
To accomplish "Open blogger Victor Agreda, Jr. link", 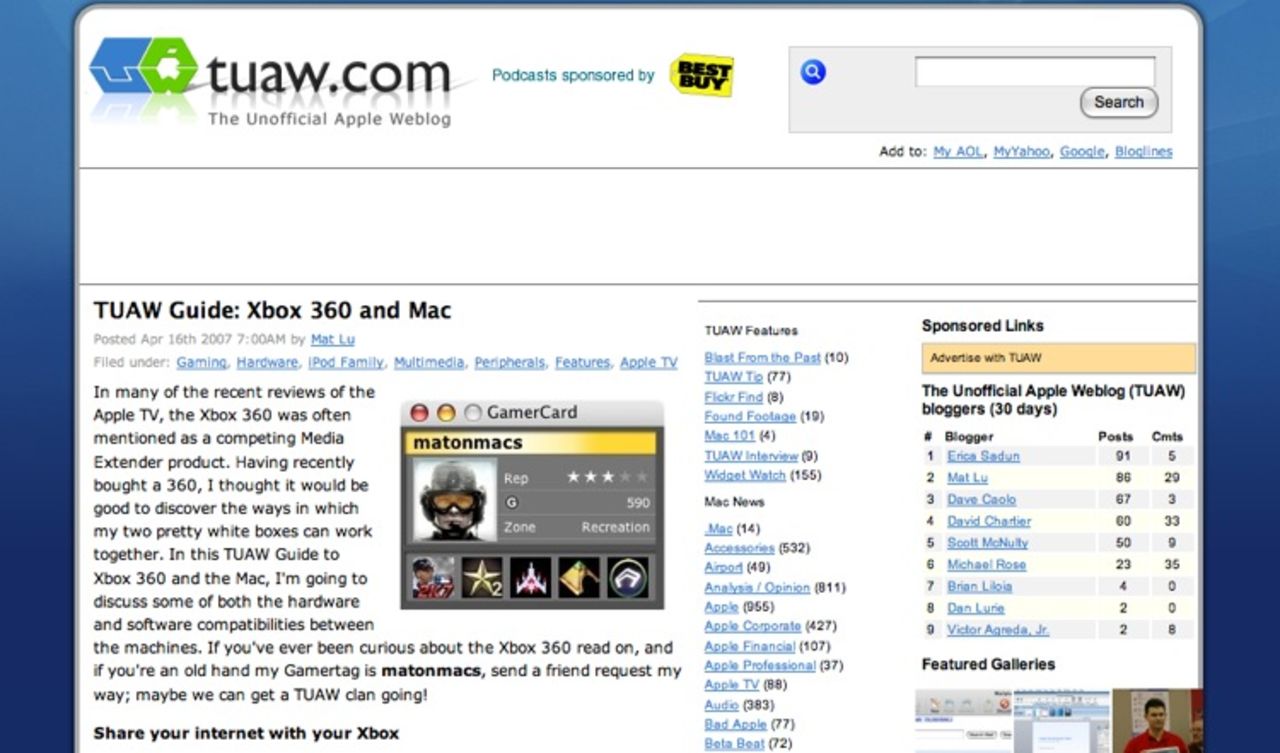I will pyautogui.click(x=998, y=630).
